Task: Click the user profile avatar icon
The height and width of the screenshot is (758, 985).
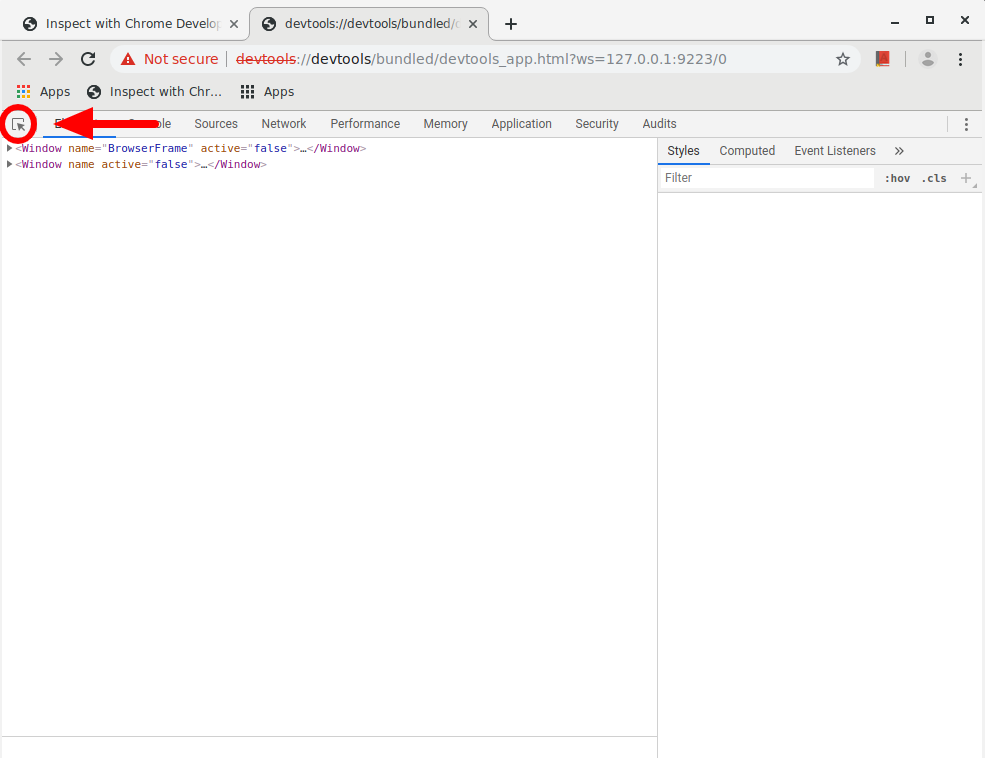Action: 928,59
